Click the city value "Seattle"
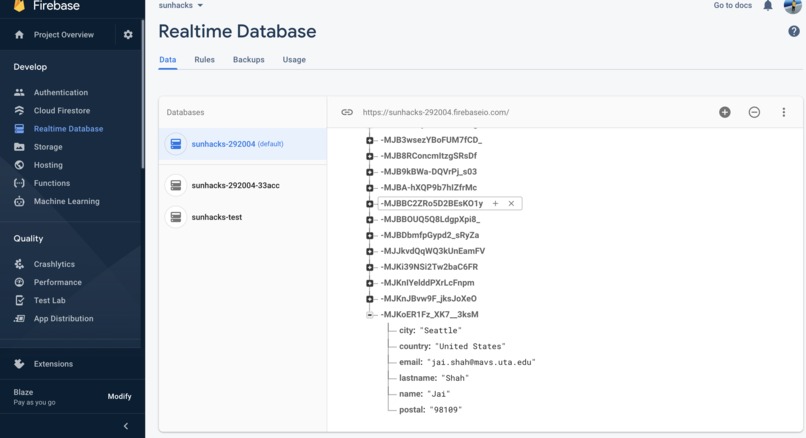The width and height of the screenshot is (806, 438). 441,331
